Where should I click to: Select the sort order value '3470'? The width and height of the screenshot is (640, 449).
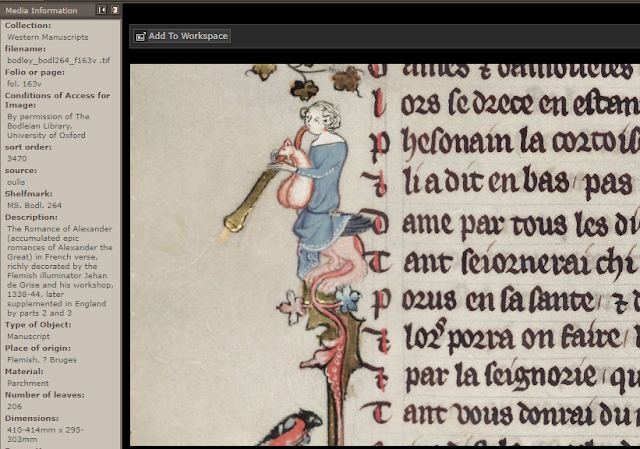(x=17, y=158)
